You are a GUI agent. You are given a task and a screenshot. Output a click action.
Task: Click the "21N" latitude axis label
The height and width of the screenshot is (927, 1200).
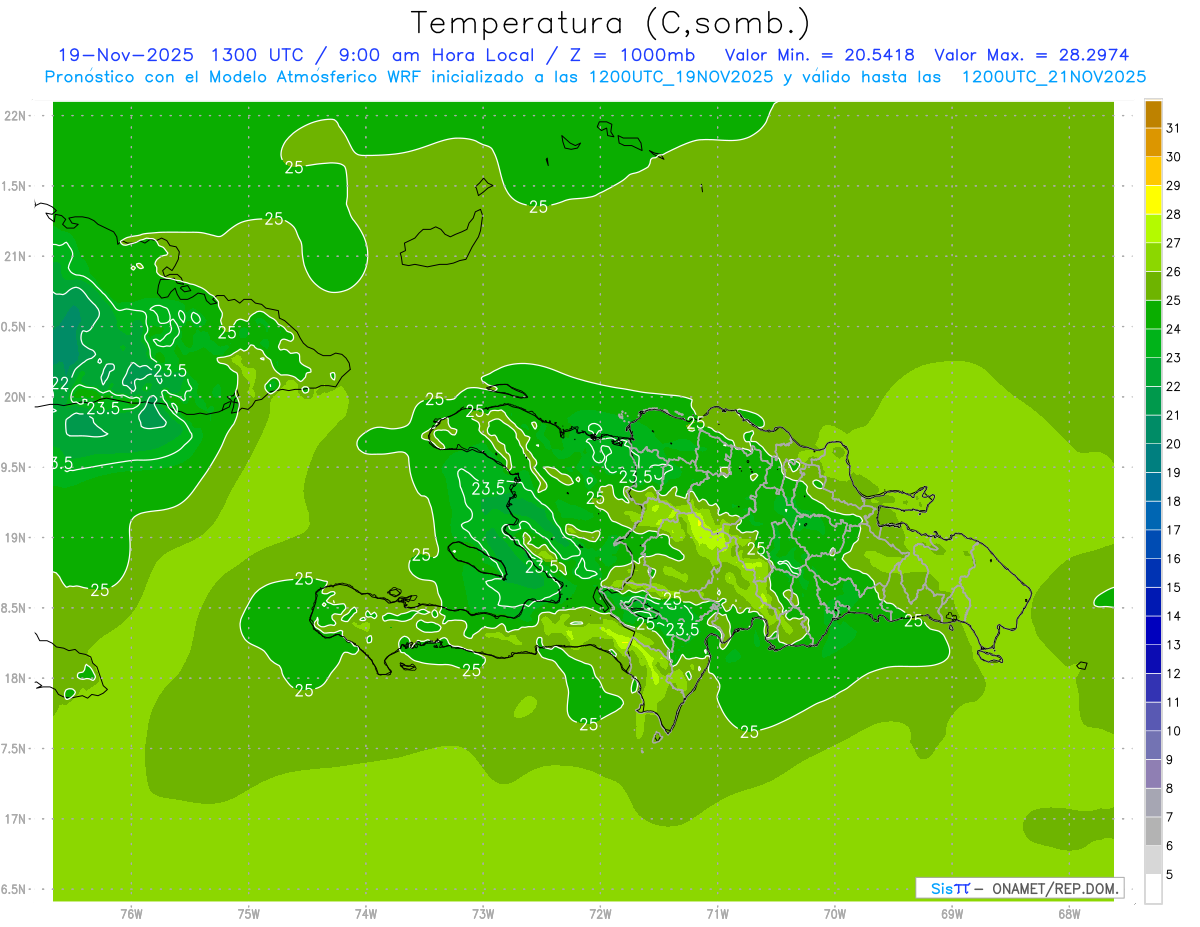(x=15, y=256)
